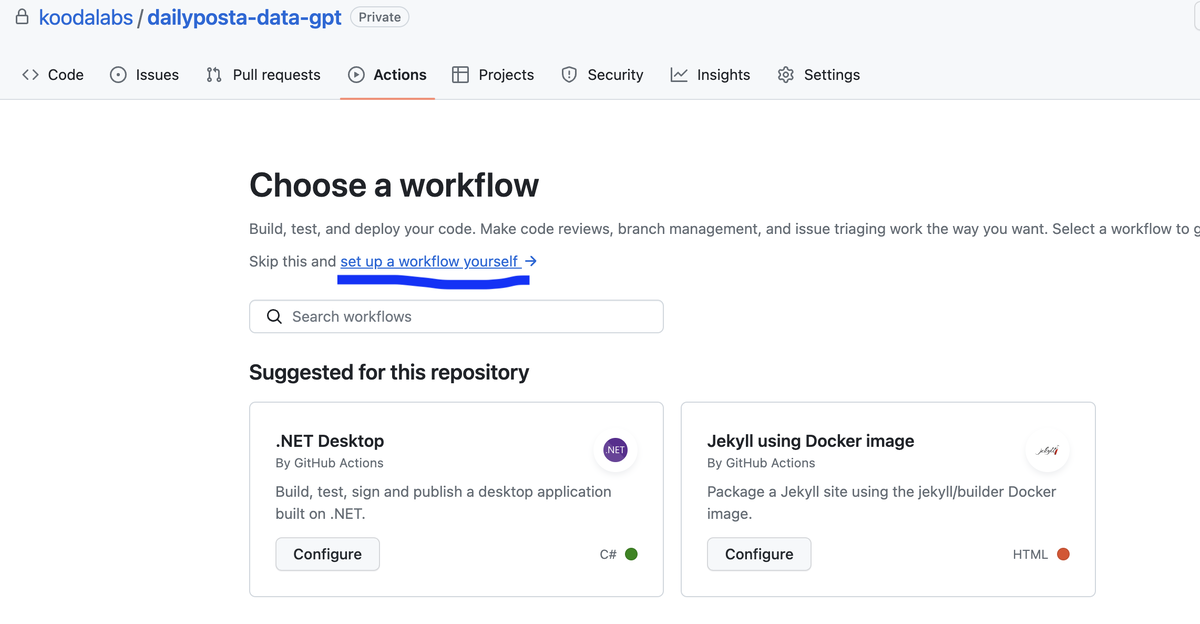Click the C# language label
The width and height of the screenshot is (1200, 624).
(608, 554)
